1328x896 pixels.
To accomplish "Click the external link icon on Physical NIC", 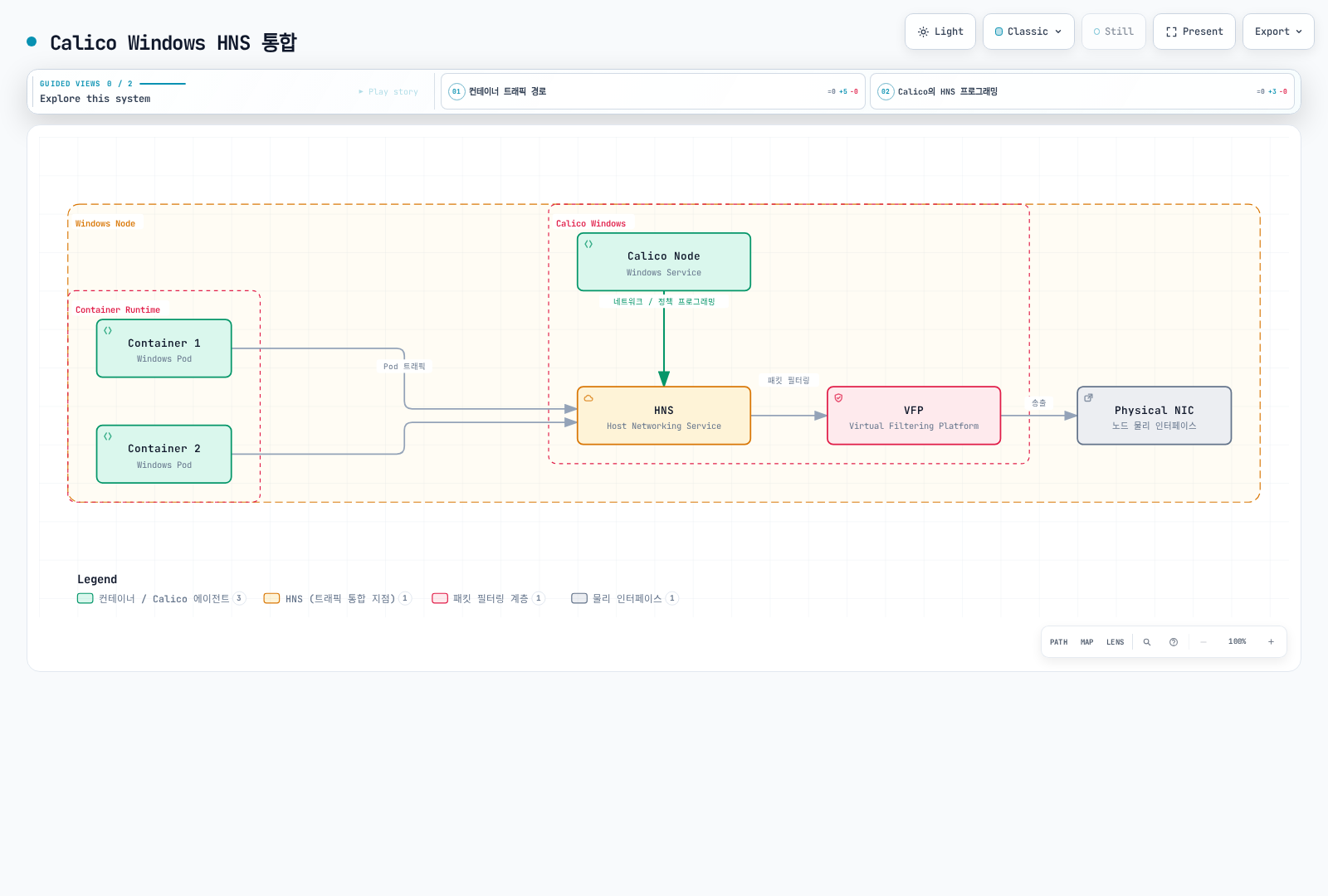I will [1088, 398].
